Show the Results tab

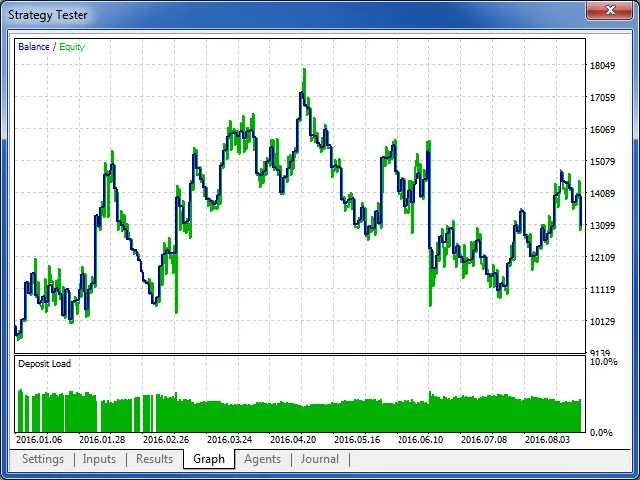pyautogui.click(x=154, y=459)
